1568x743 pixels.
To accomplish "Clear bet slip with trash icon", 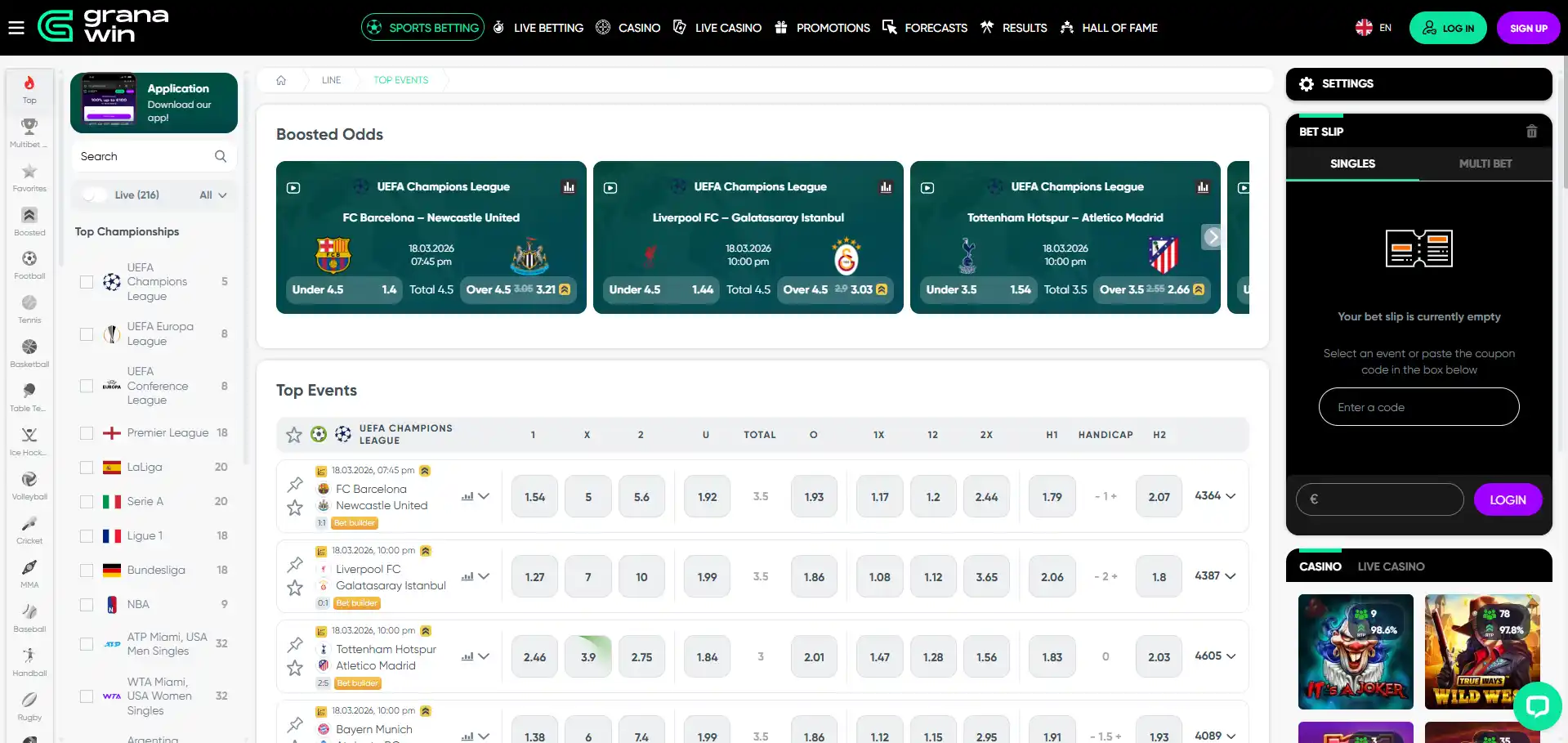I will [x=1531, y=132].
